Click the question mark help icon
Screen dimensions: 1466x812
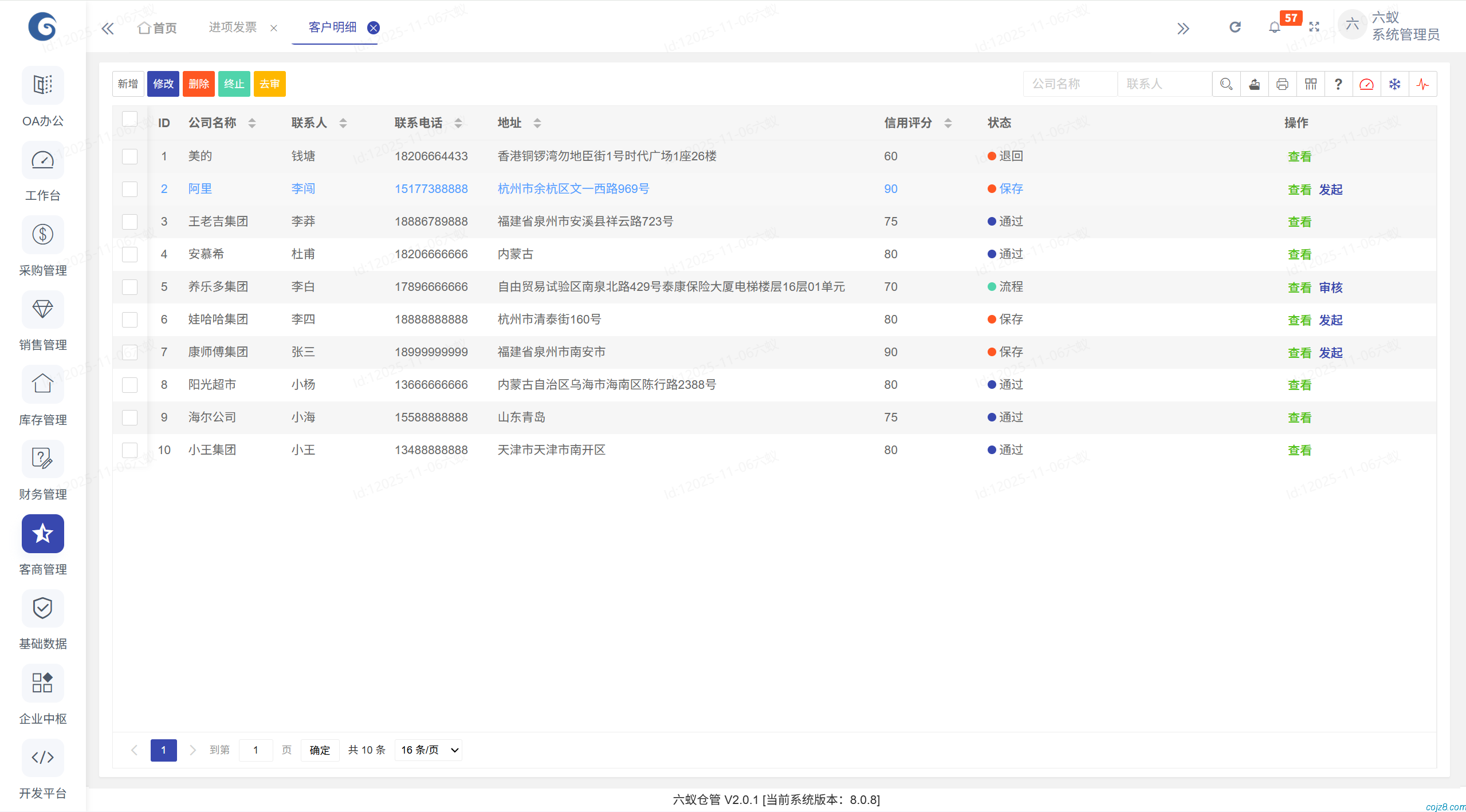pyautogui.click(x=1338, y=84)
